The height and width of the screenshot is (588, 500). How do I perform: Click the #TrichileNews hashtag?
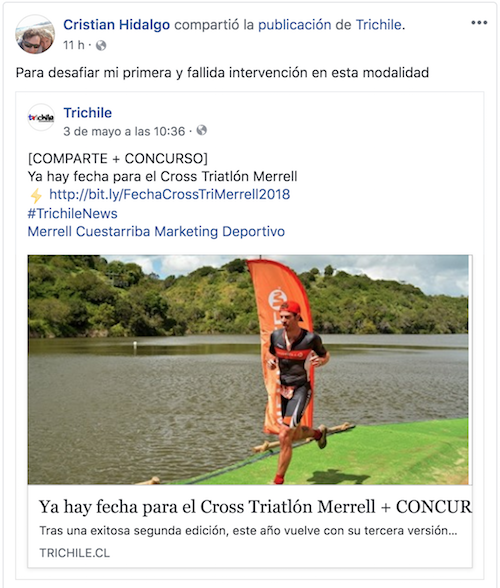tap(72, 213)
